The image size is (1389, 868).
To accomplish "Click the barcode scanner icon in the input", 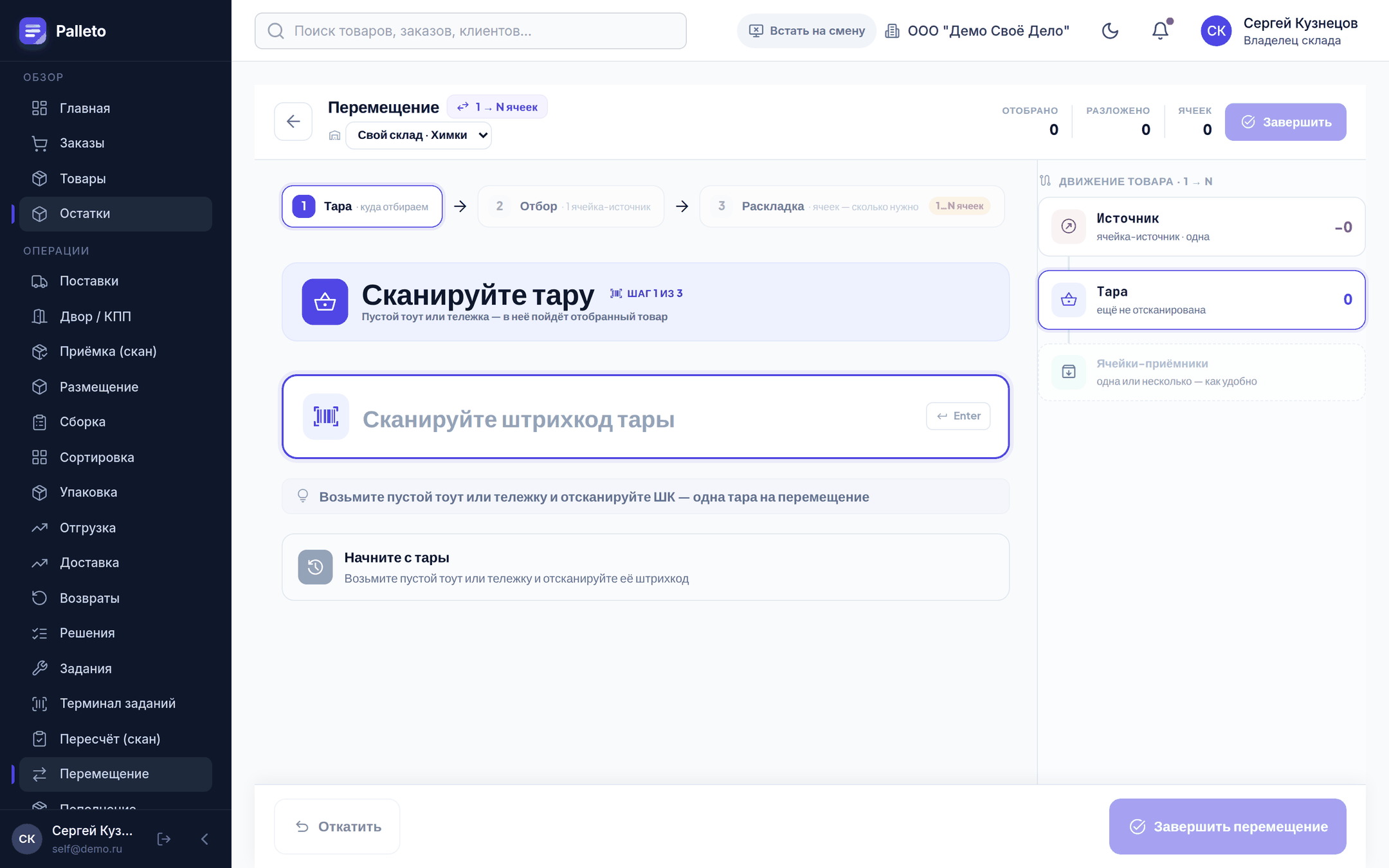I will click(x=326, y=417).
